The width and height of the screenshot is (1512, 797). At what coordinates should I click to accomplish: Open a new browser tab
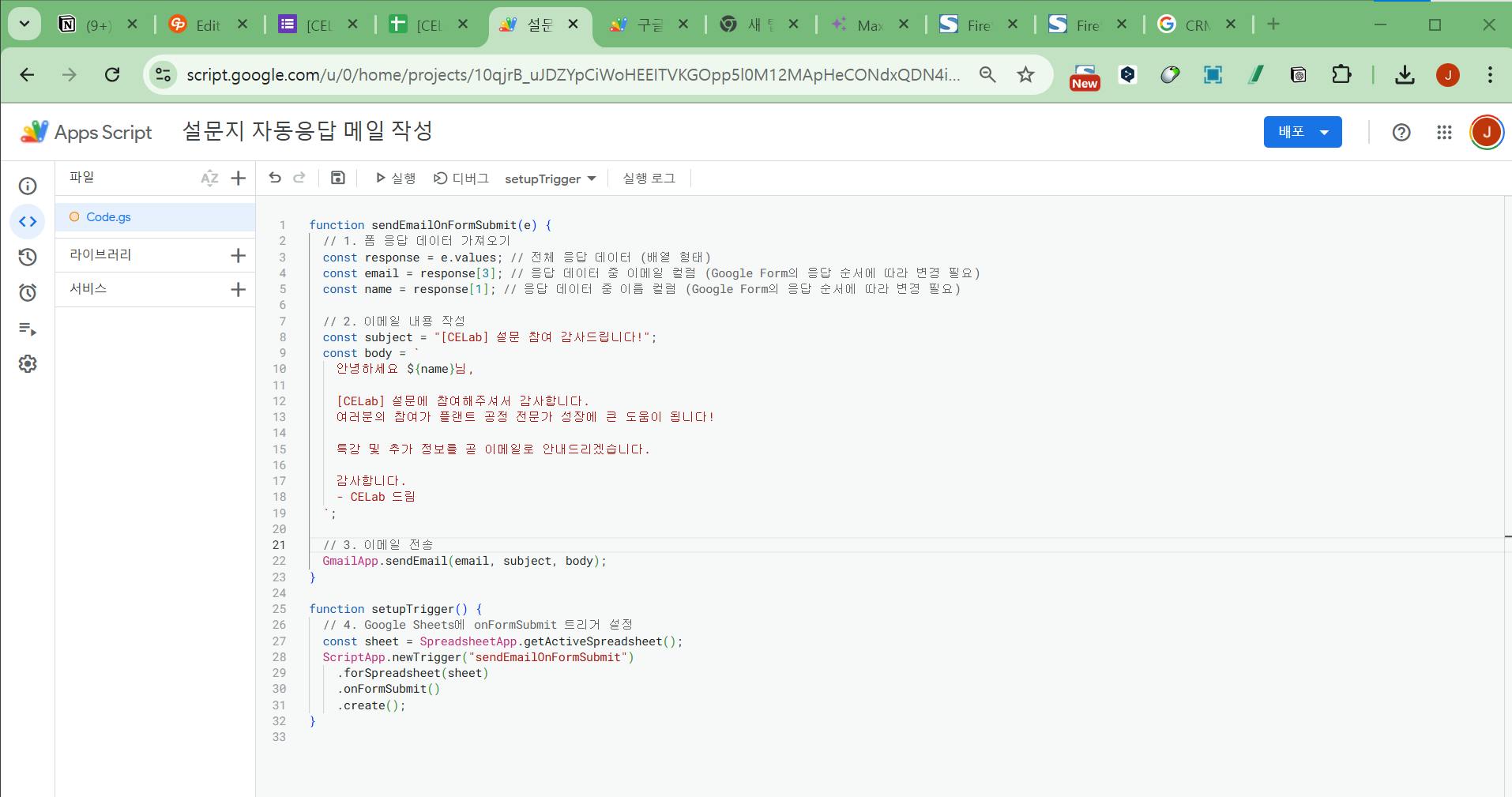[x=1273, y=24]
